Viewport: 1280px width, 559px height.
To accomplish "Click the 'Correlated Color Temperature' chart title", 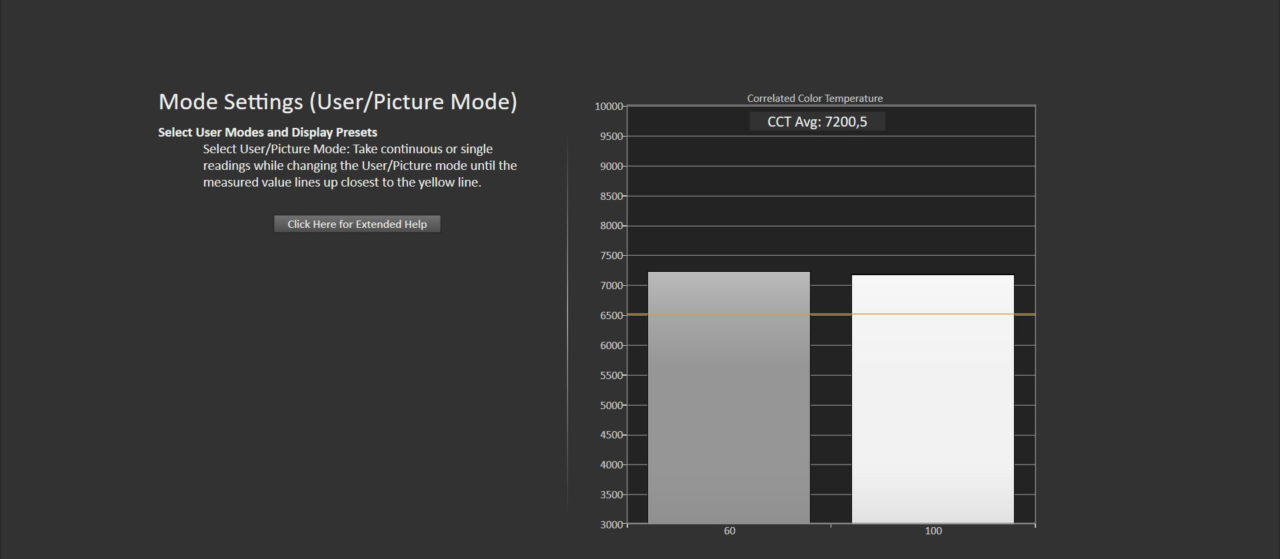I will click(815, 98).
